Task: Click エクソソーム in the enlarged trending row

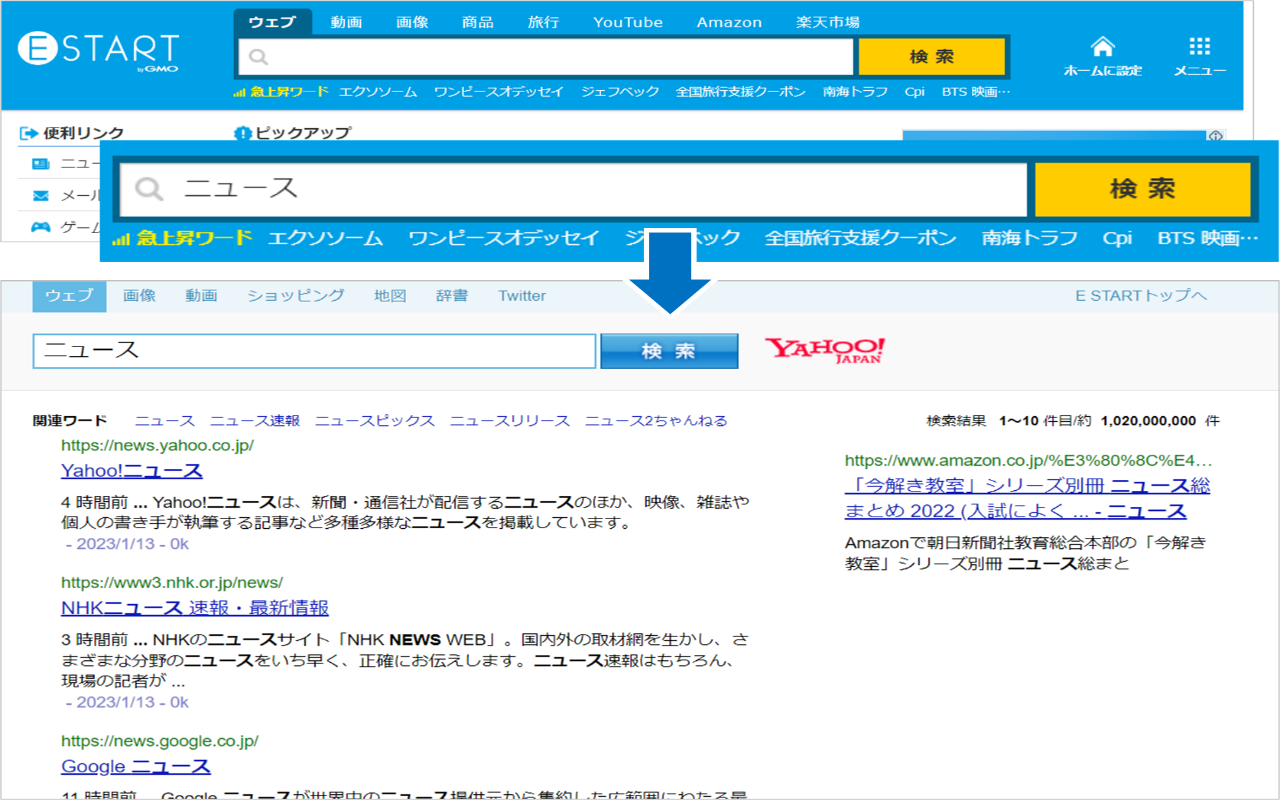Action: [326, 239]
